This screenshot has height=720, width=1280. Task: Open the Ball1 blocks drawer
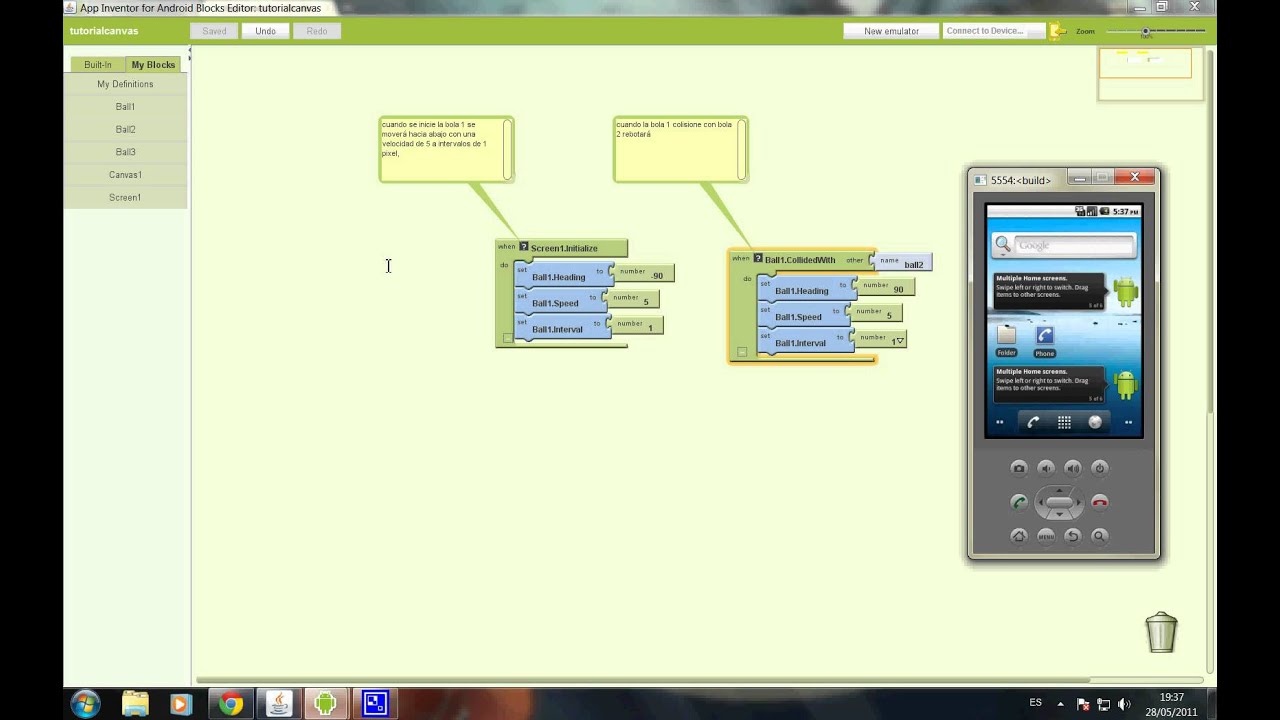125,106
